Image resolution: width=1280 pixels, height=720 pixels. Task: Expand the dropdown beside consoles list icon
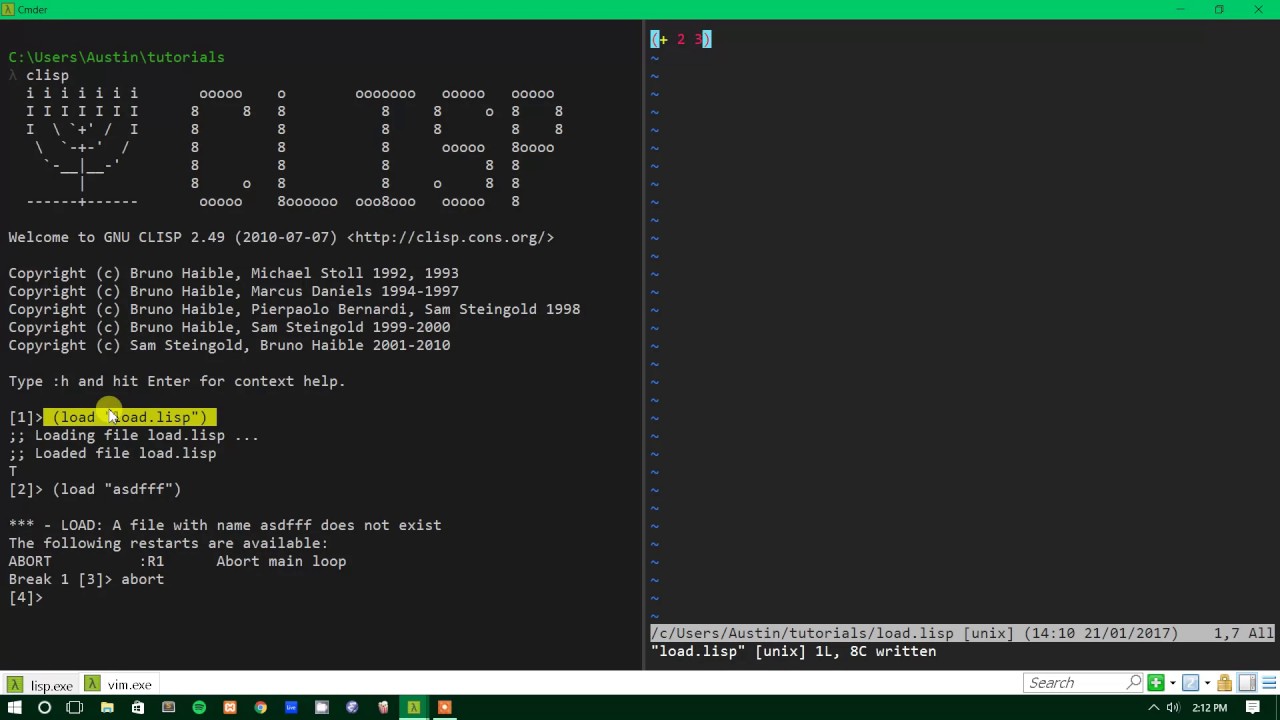[1206, 683]
